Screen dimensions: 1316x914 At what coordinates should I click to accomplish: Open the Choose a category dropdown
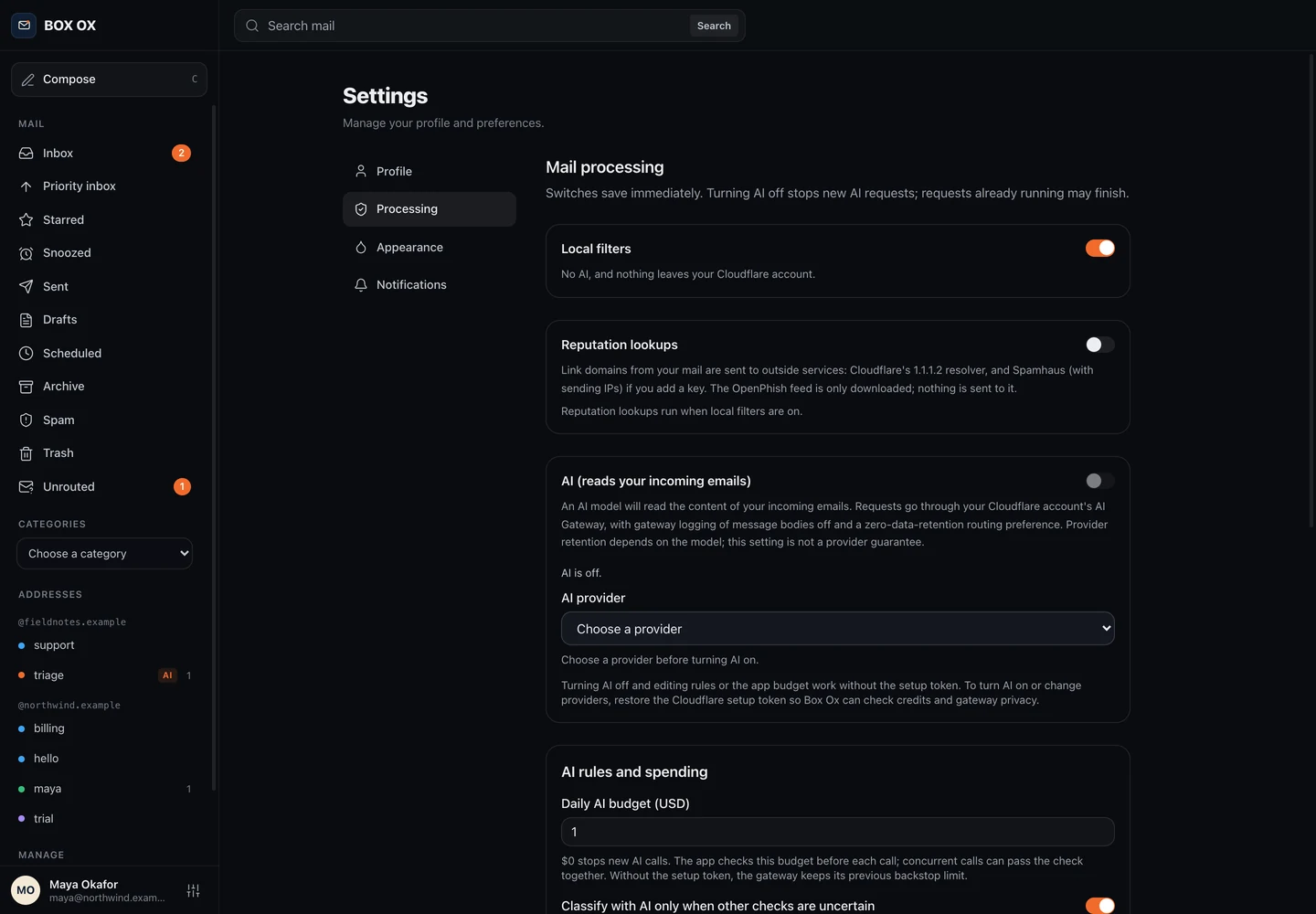104,554
